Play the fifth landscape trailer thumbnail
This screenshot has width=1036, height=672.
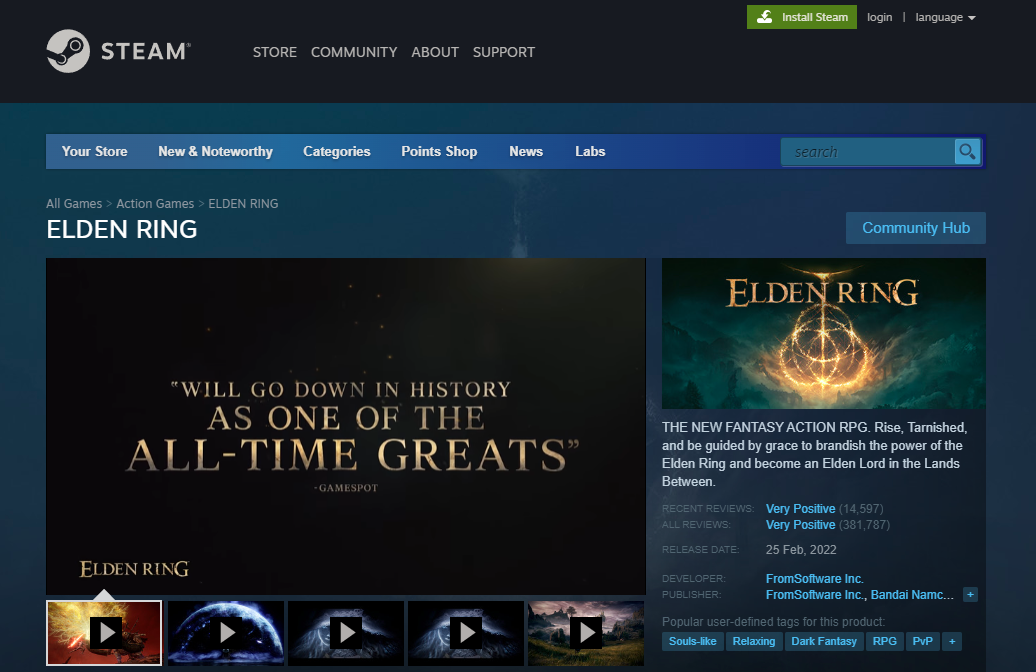click(586, 633)
